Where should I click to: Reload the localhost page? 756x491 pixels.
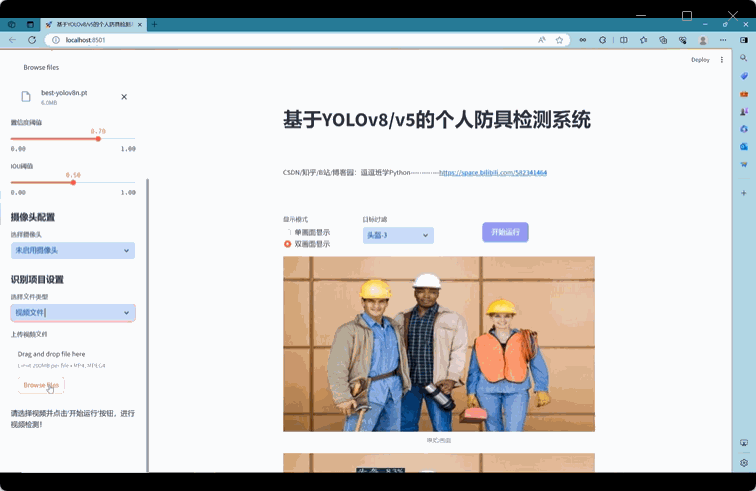[32, 40]
